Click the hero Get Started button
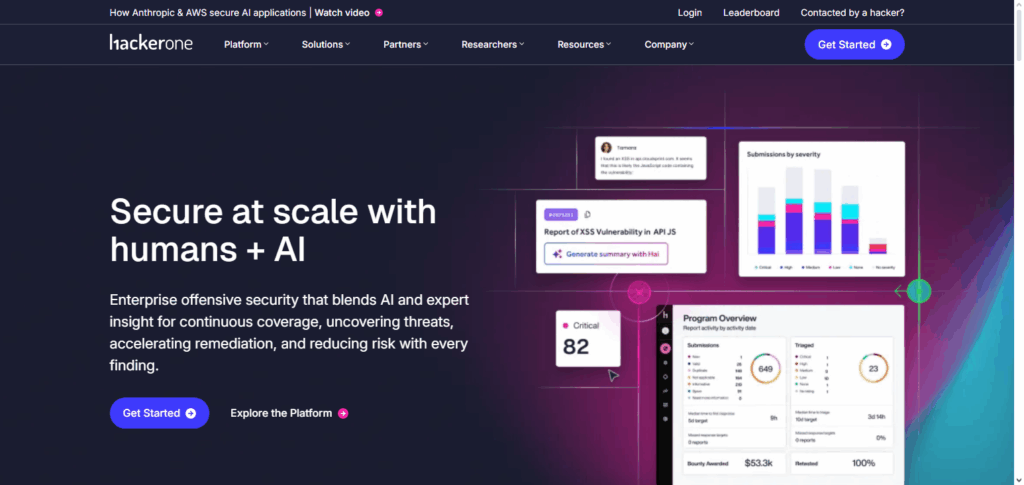Image resolution: width=1024 pixels, height=485 pixels. point(159,413)
